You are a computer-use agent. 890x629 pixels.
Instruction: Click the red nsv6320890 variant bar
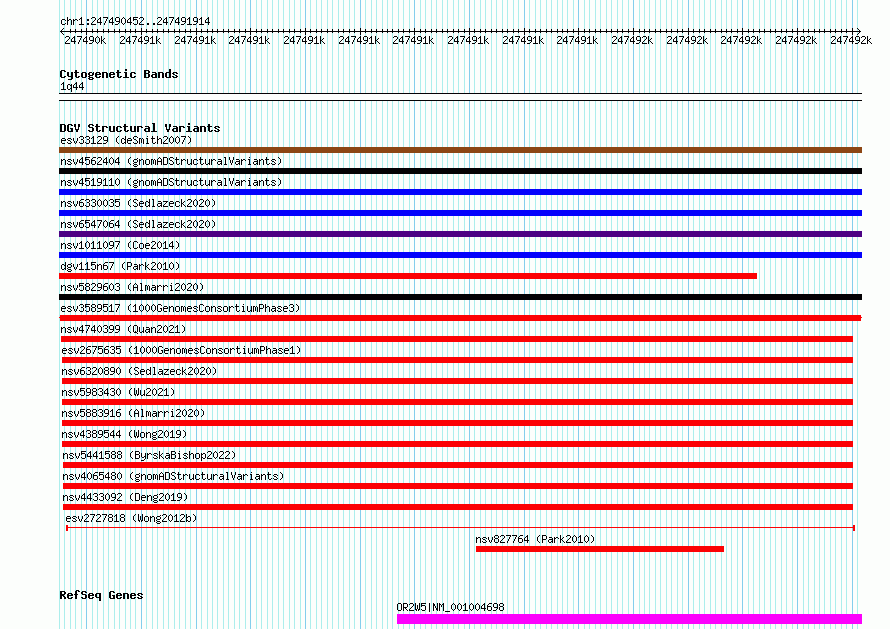coord(457,381)
